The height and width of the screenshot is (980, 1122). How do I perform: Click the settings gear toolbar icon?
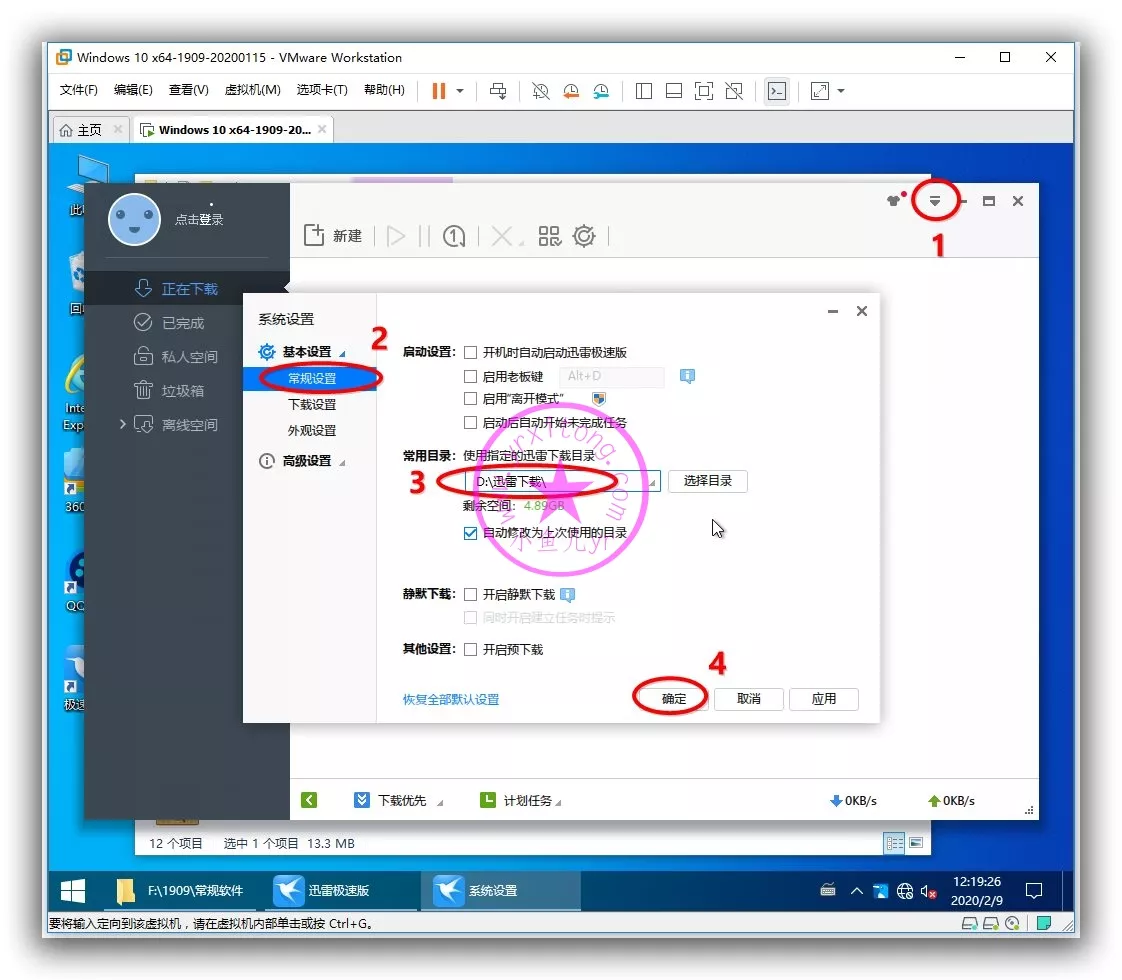[584, 236]
